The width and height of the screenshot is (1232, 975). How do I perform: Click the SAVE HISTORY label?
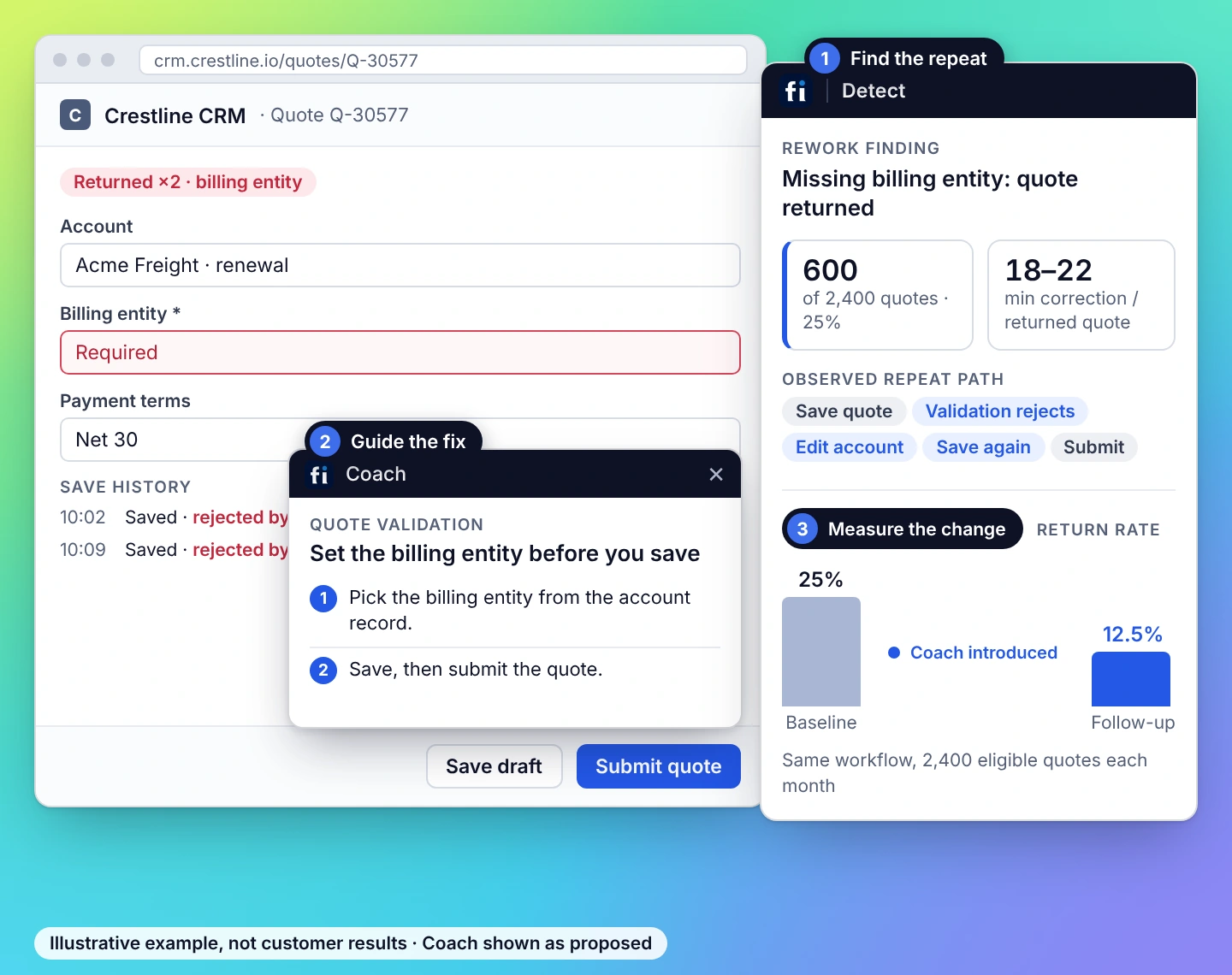tap(126, 487)
